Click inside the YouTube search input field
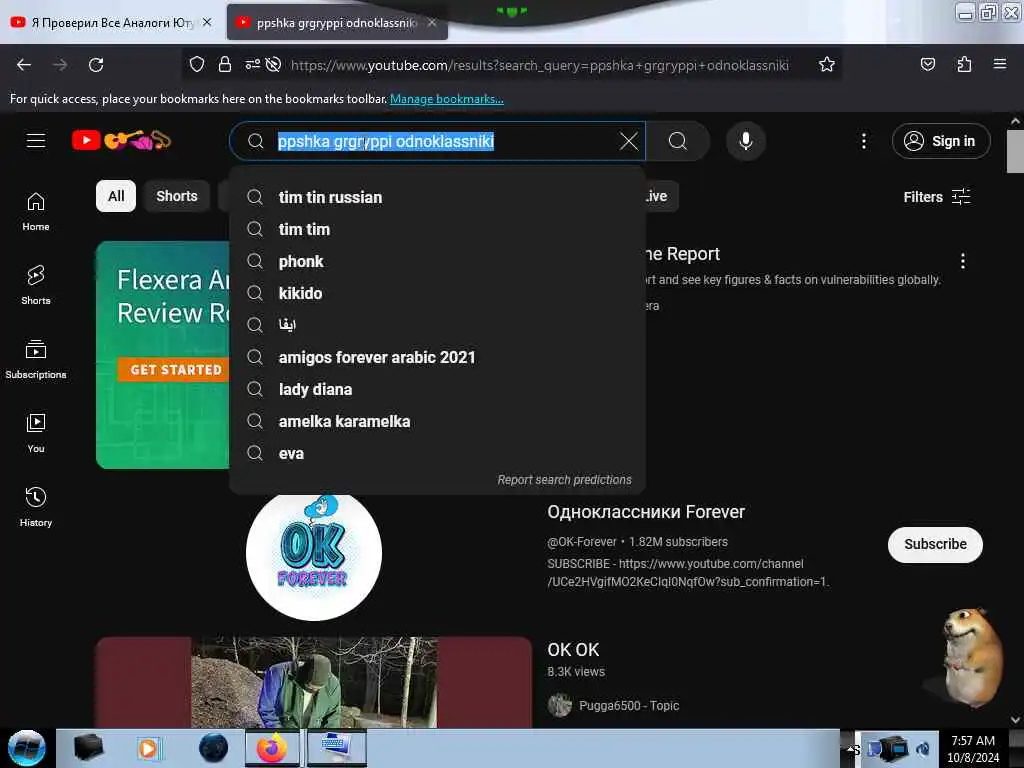Image resolution: width=1024 pixels, height=768 pixels. coord(438,141)
